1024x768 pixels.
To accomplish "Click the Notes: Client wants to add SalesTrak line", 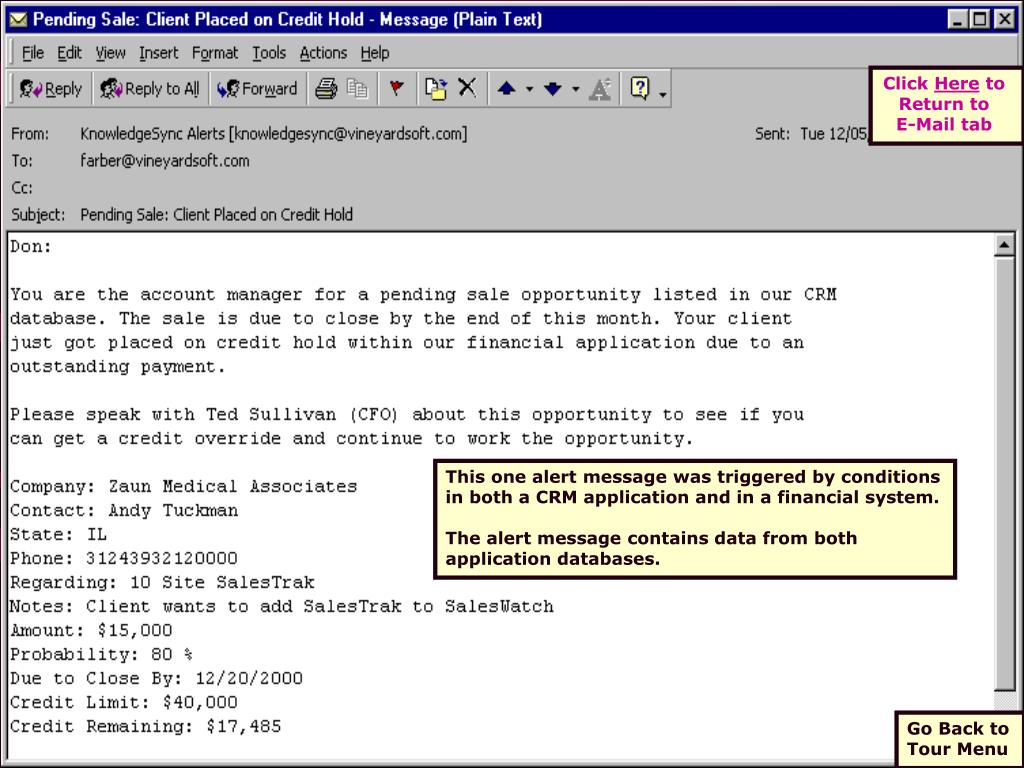I will (281, 607).
